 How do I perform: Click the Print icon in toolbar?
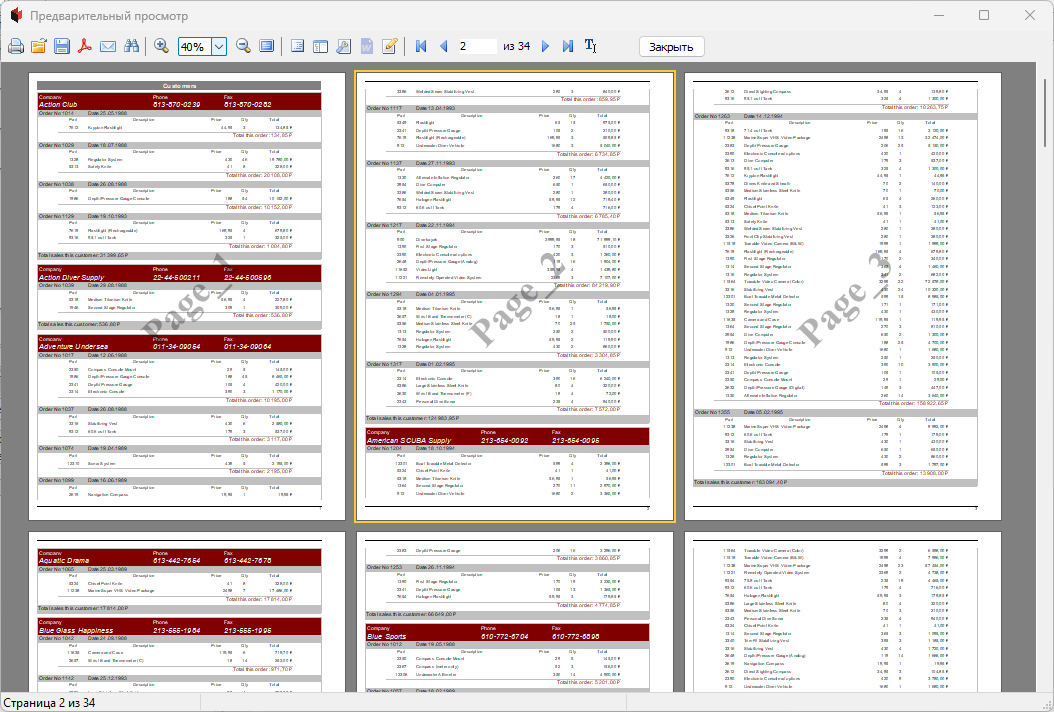16,47
